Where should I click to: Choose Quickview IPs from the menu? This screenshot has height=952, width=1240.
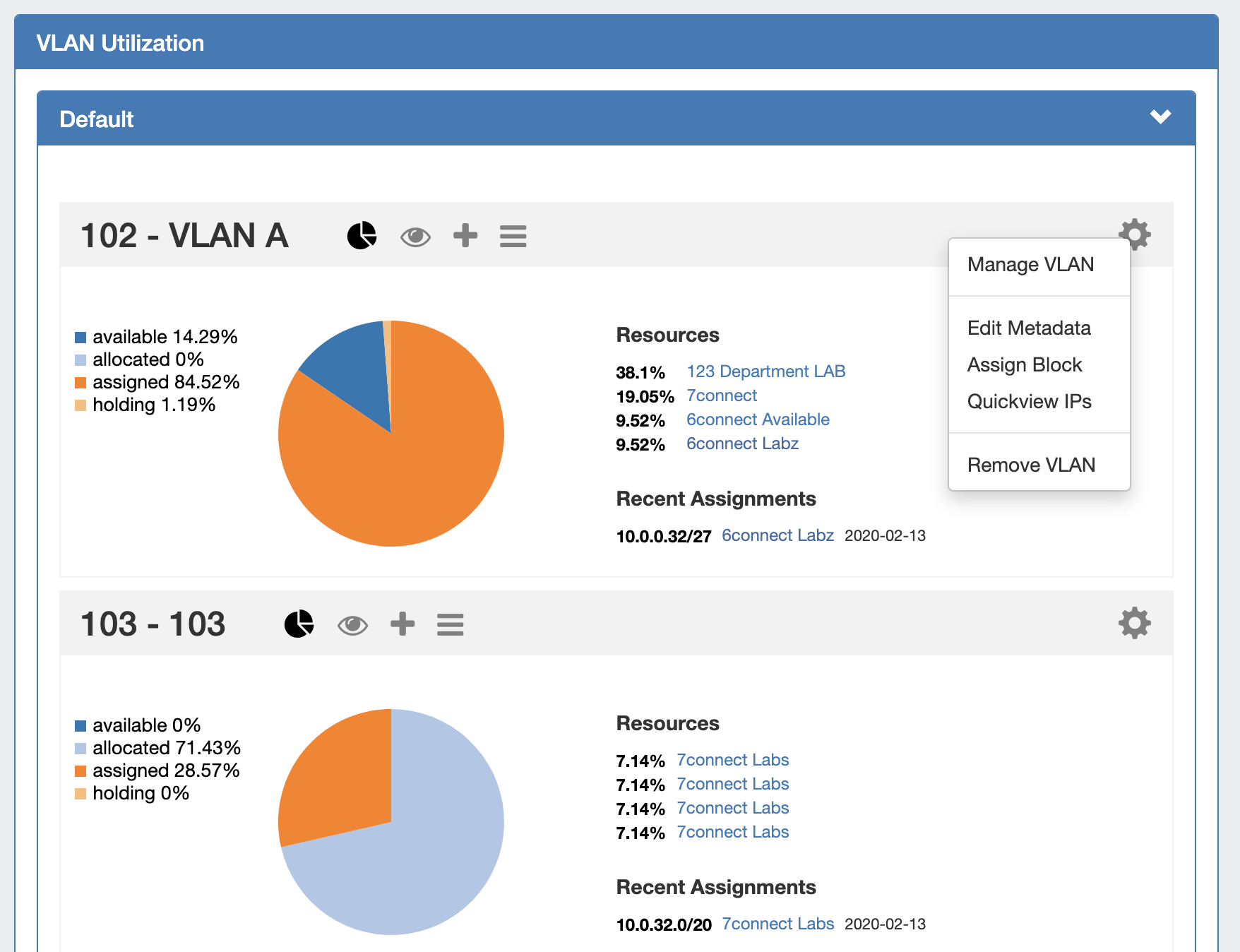click(x=1029, y=401)
